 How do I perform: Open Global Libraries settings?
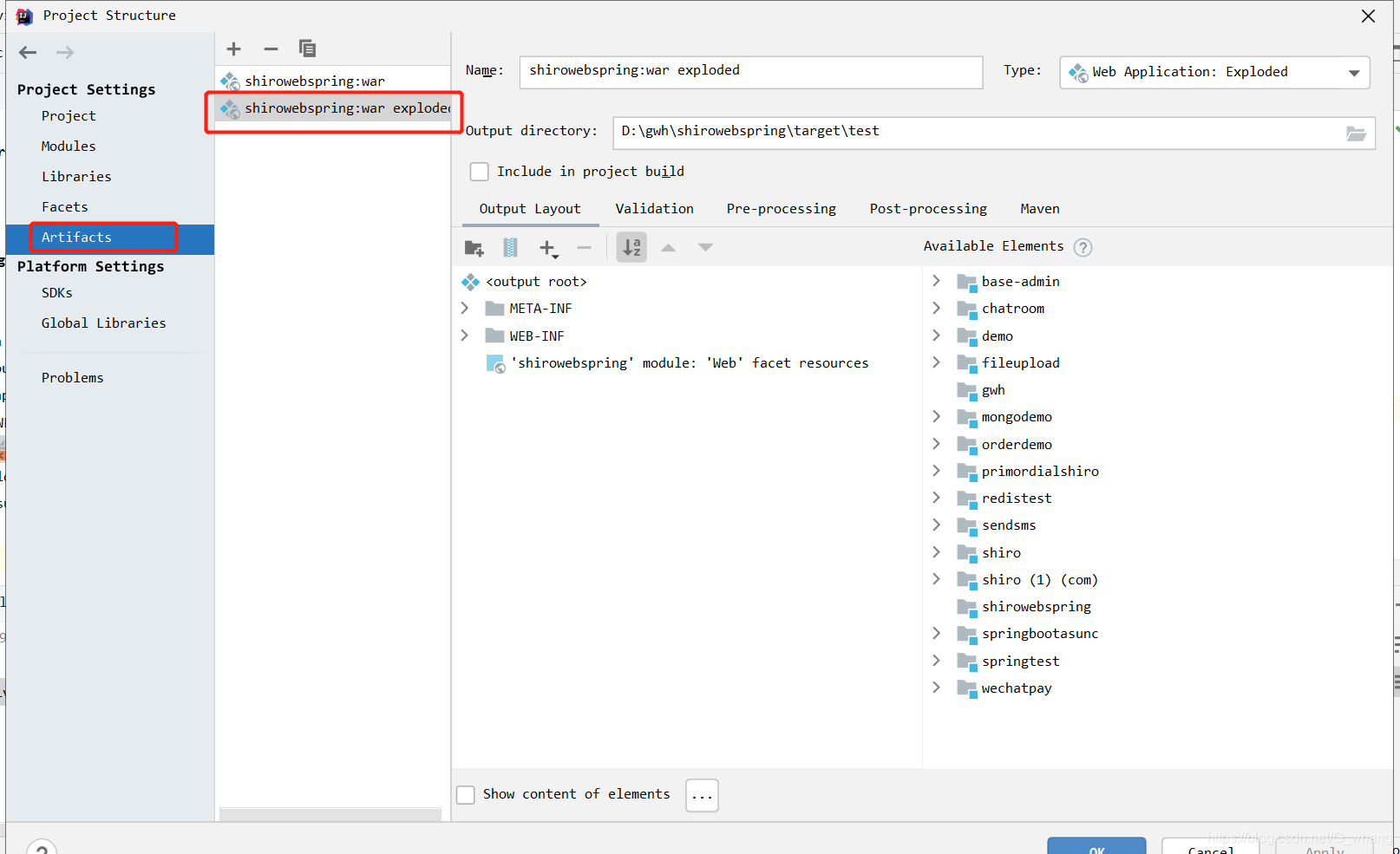click(103, 323)
